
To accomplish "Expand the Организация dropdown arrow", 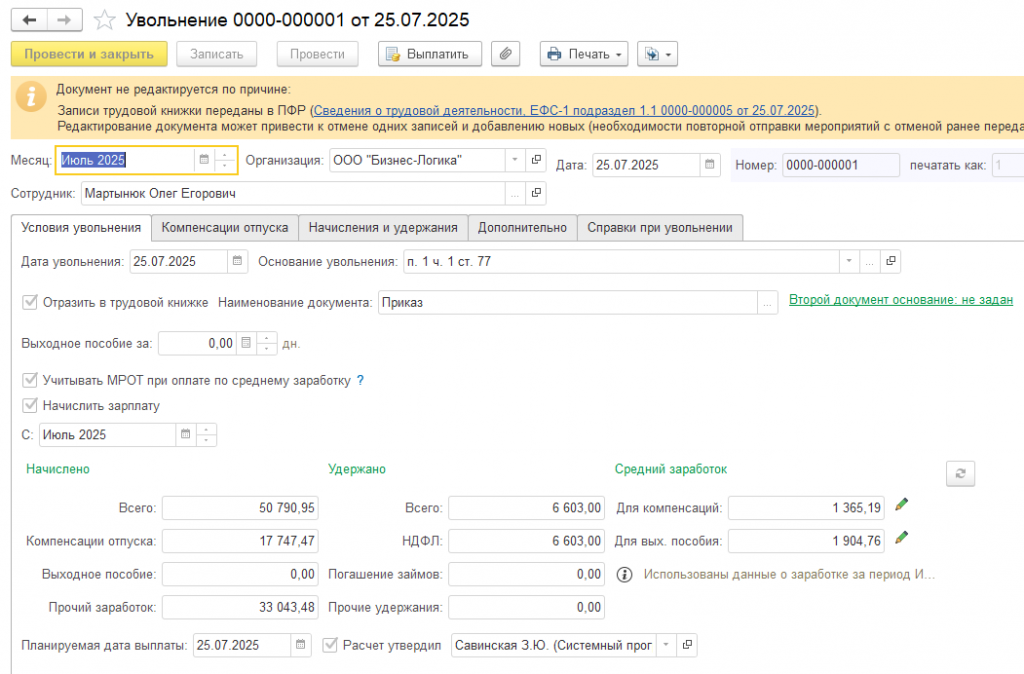I will pos(515,160).
